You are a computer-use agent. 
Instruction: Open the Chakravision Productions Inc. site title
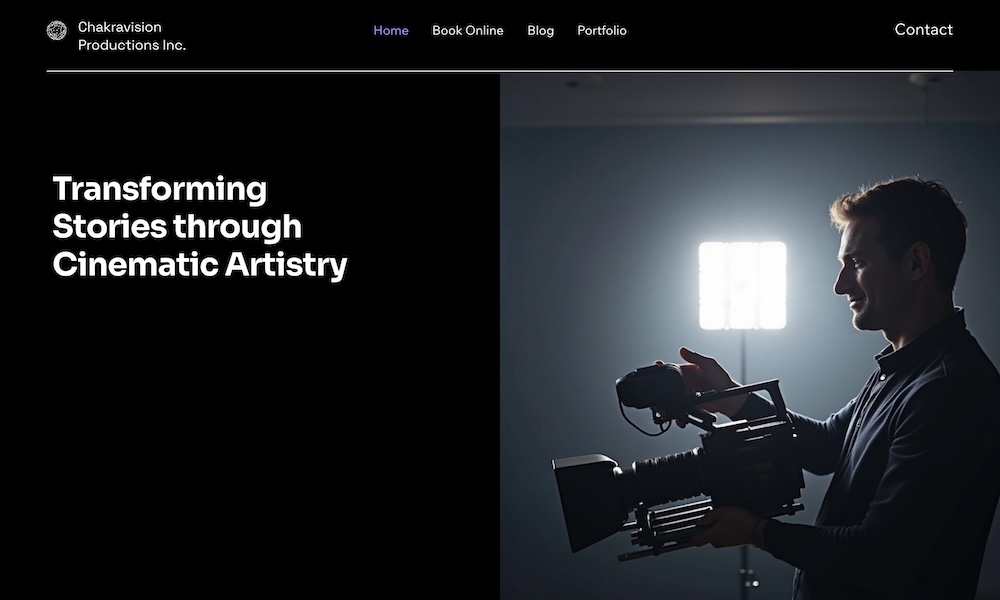tap(132, 36)
